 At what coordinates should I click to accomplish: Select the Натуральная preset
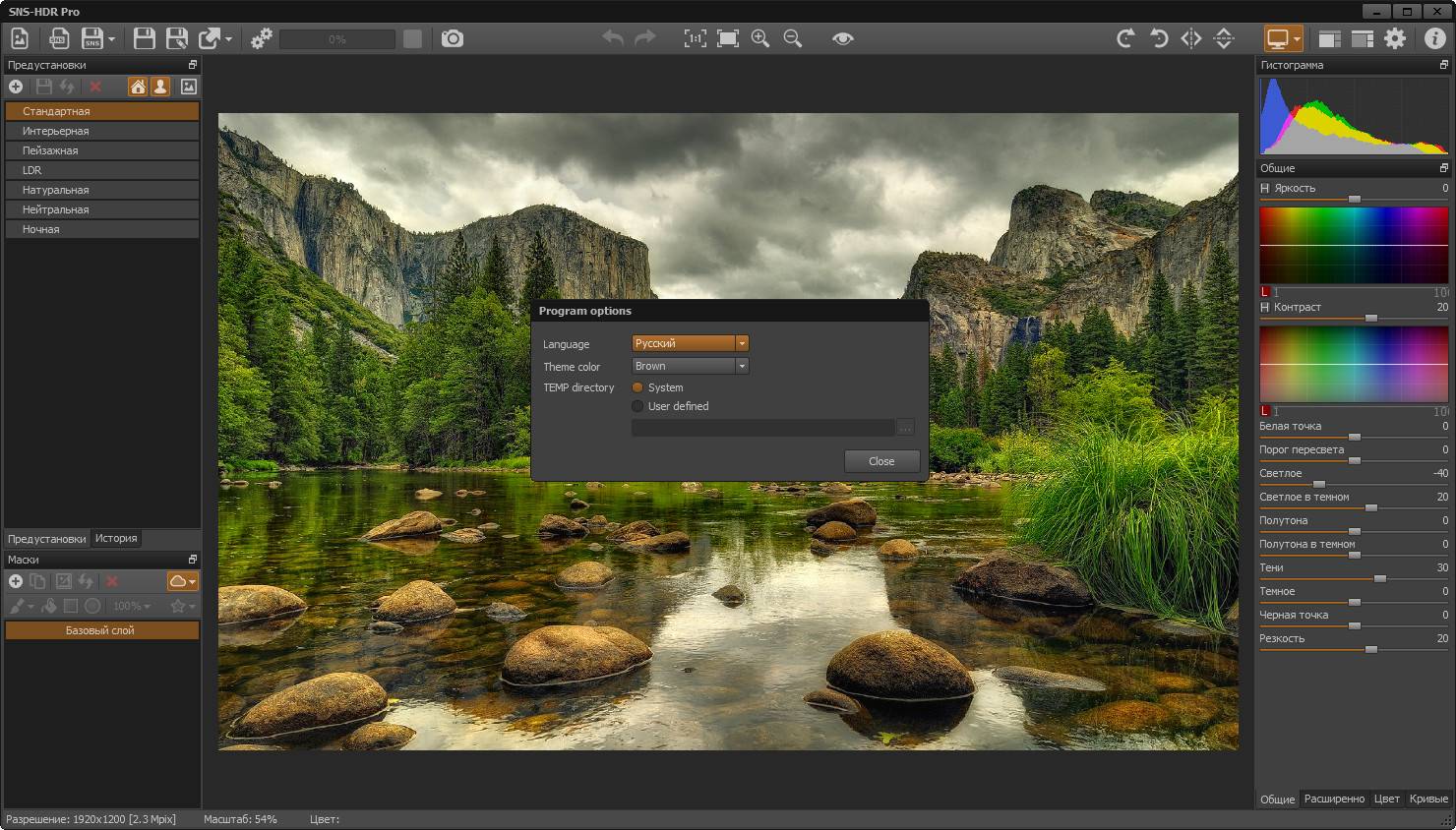(x=102, y=190)
